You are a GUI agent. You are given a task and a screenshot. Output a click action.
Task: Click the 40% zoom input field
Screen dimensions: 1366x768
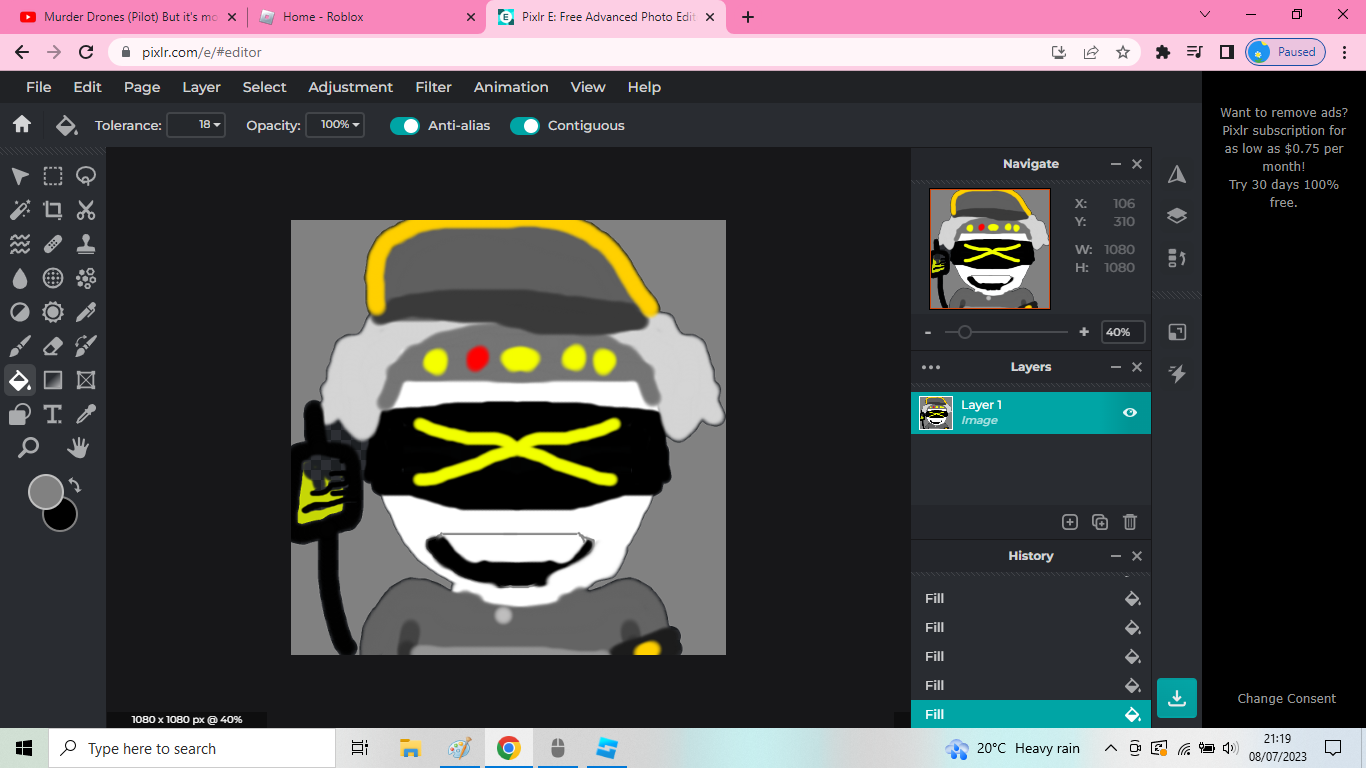click(x=1122, y=332)
